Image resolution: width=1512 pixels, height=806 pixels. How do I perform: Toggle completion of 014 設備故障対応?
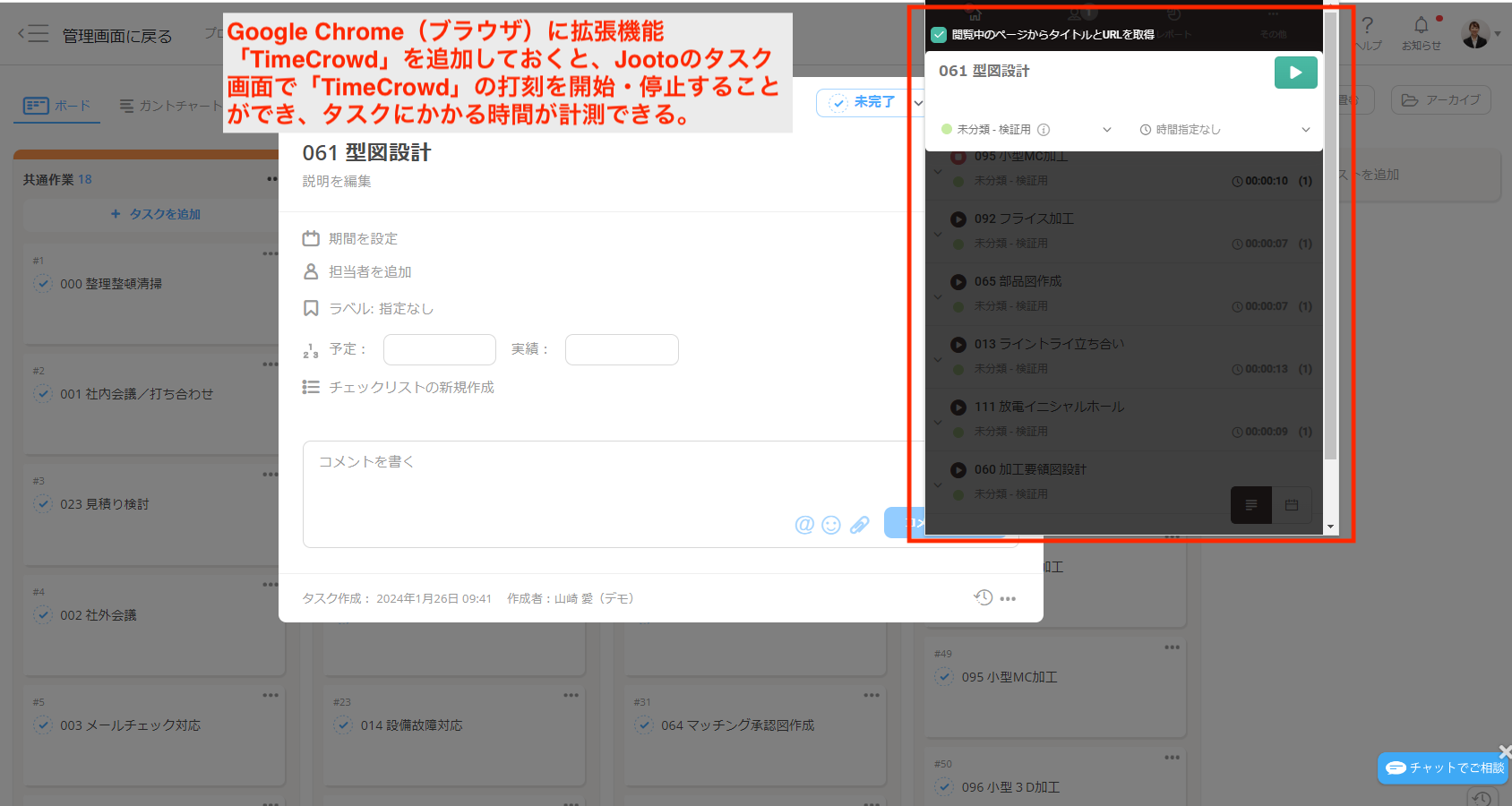click(343, 725)
